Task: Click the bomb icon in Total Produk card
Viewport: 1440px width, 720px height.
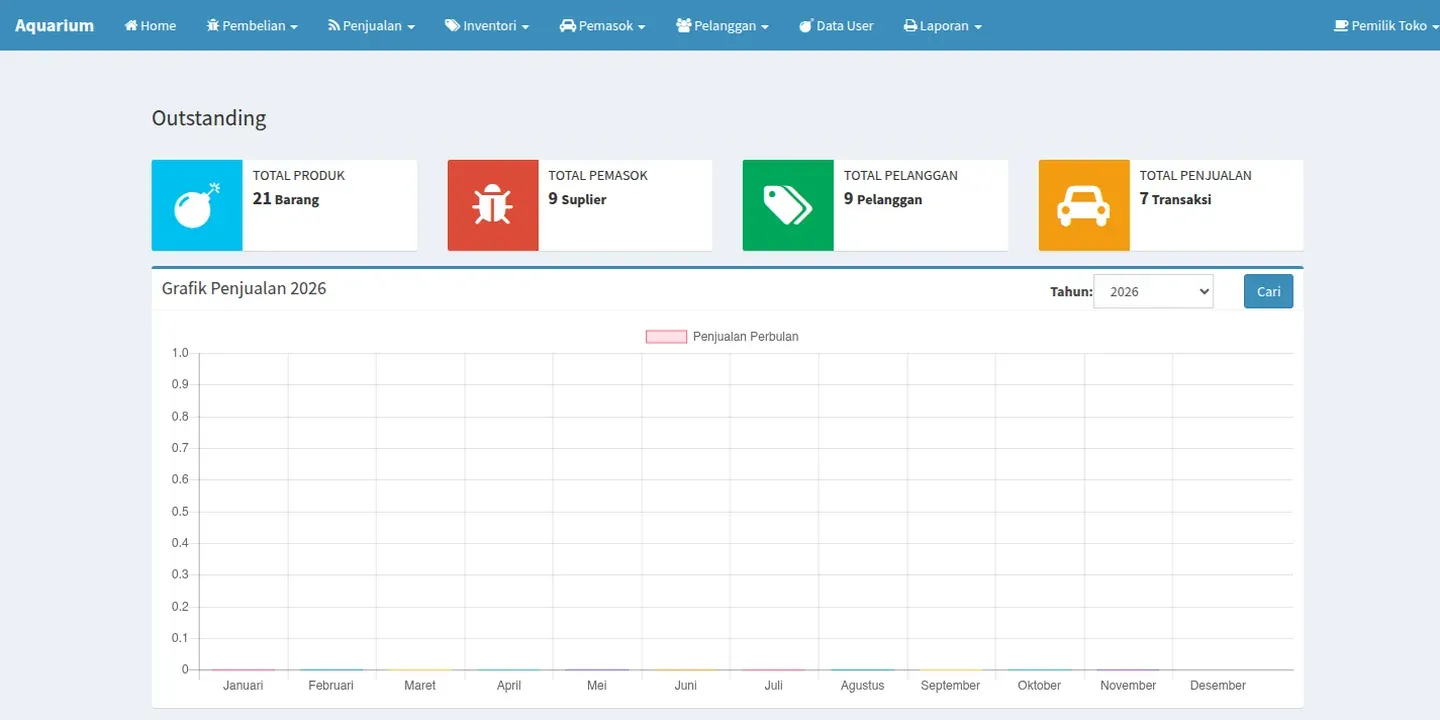Action: [197, 205]
